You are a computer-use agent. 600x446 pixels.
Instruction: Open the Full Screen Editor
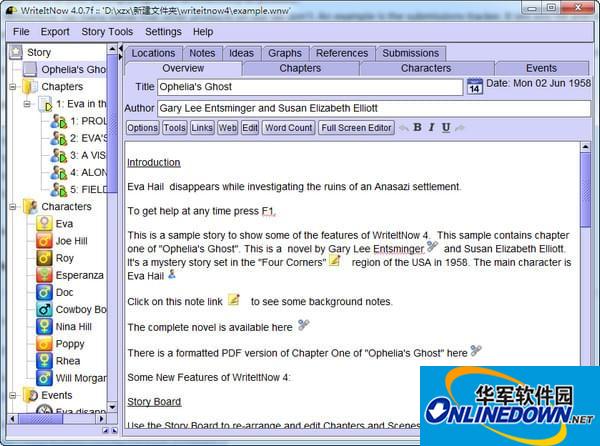[x=356, y=128]
